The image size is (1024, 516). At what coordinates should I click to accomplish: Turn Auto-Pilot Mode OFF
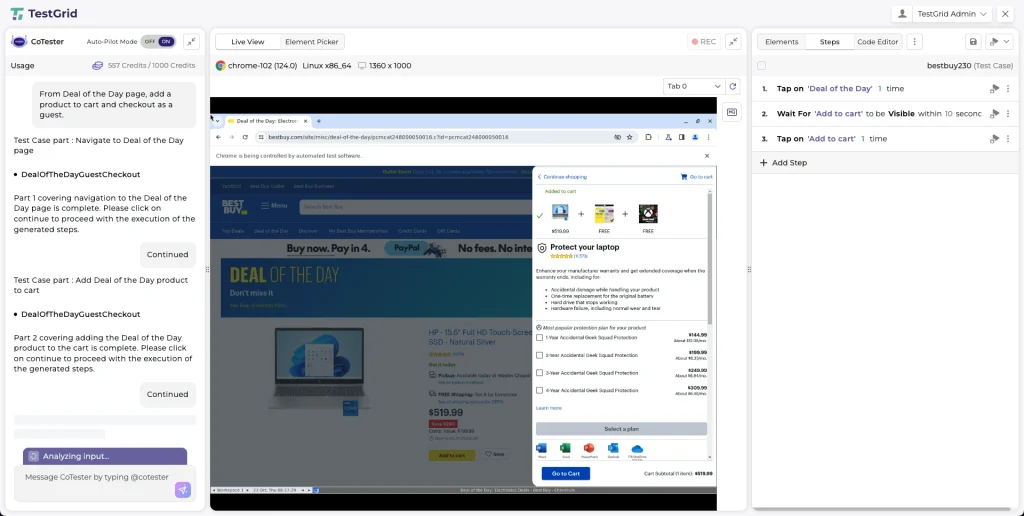tap(150, 41)
